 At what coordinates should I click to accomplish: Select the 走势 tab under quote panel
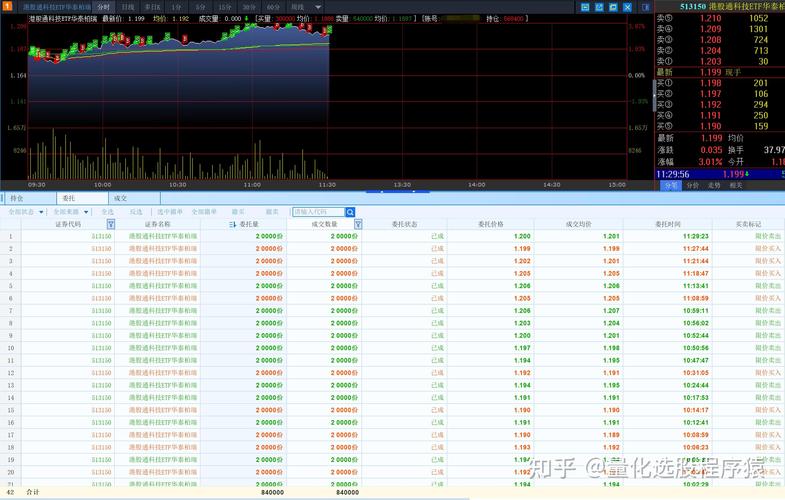coord(714,185)
